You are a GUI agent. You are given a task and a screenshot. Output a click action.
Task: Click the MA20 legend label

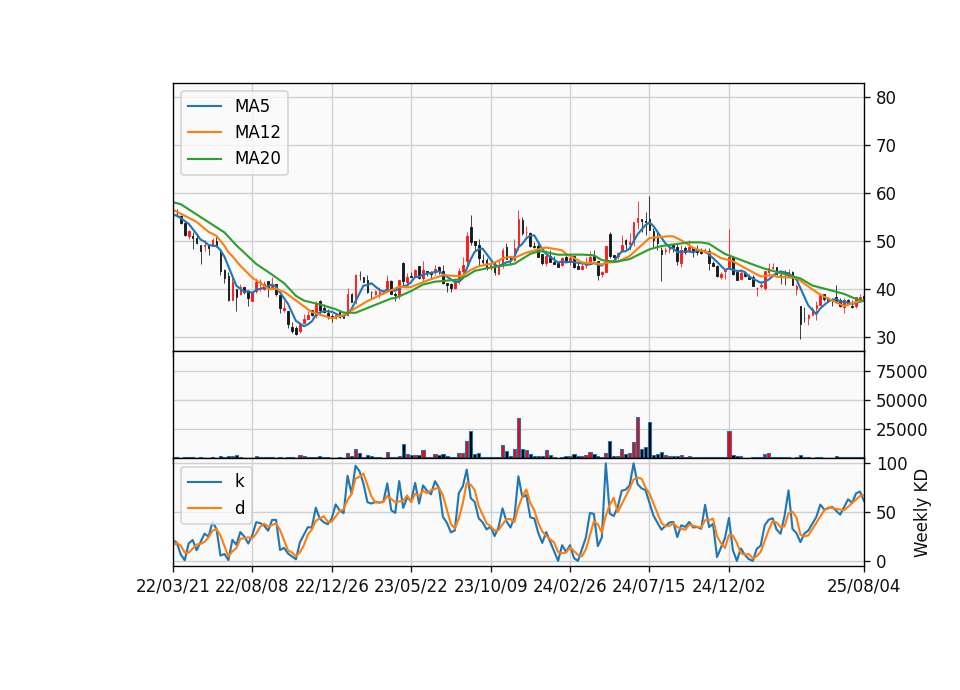click(257, 159)
